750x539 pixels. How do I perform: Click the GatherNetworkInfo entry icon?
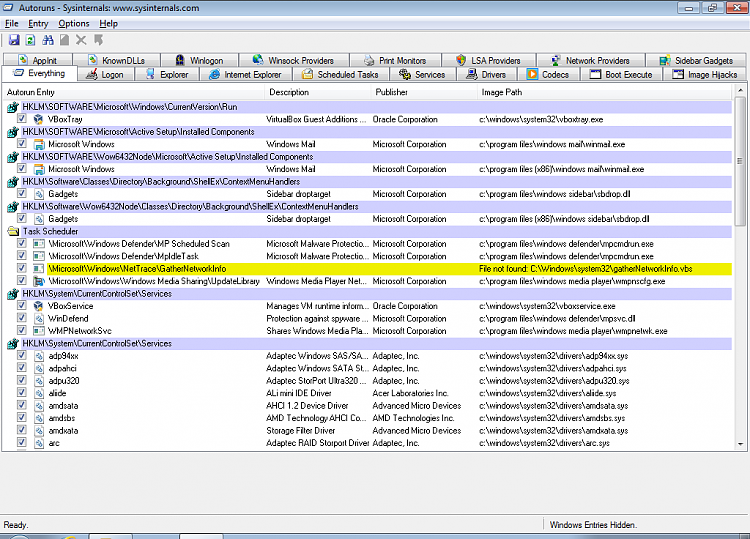pos(39,269)
